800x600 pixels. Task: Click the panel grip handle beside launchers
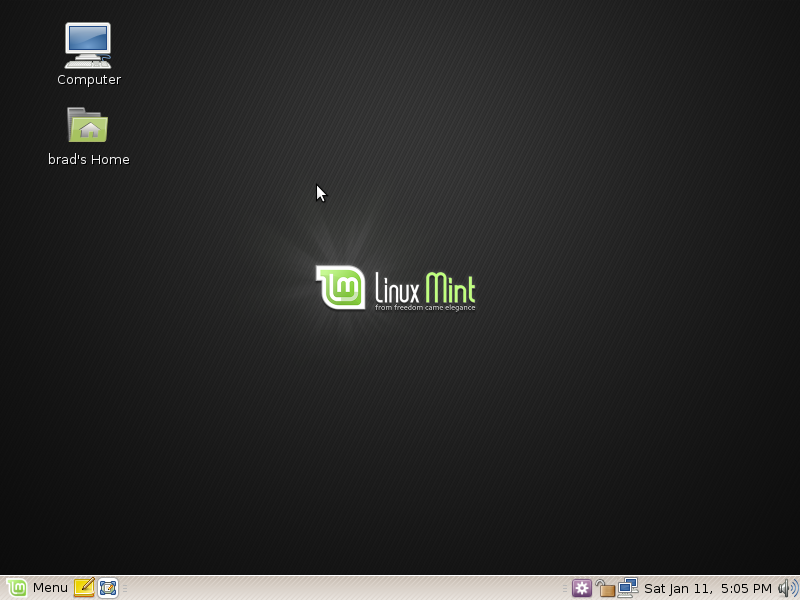coord(125,588)
